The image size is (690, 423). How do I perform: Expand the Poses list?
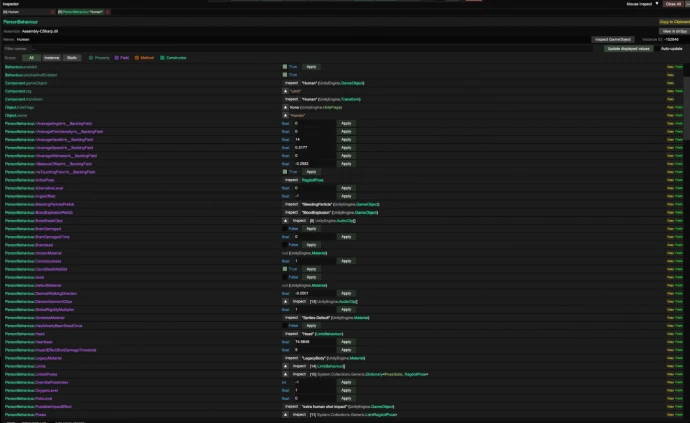pos(285,415)
